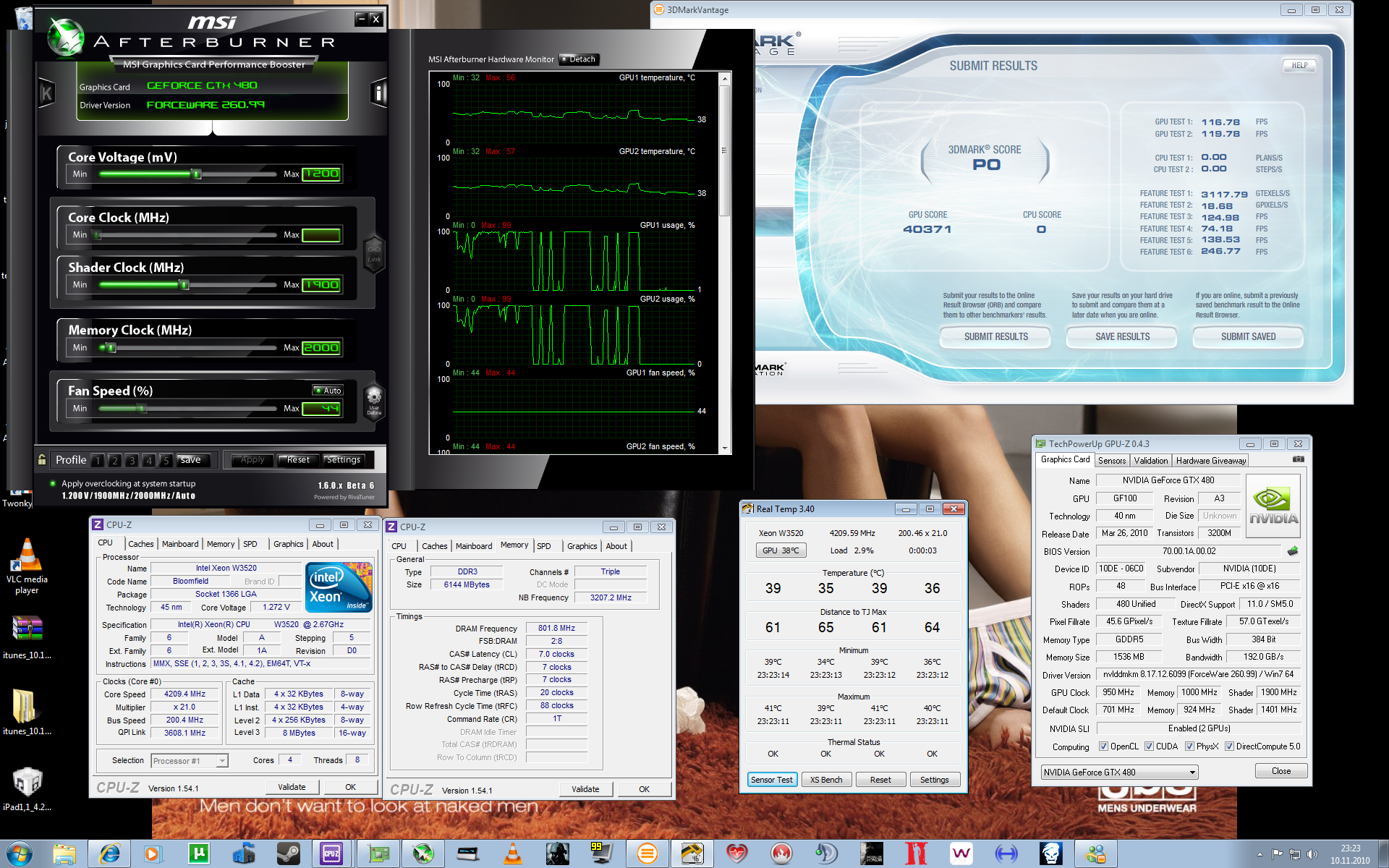
Task: Switch to GPU-Z graphics card taskbar button
Action: [378, 854]
